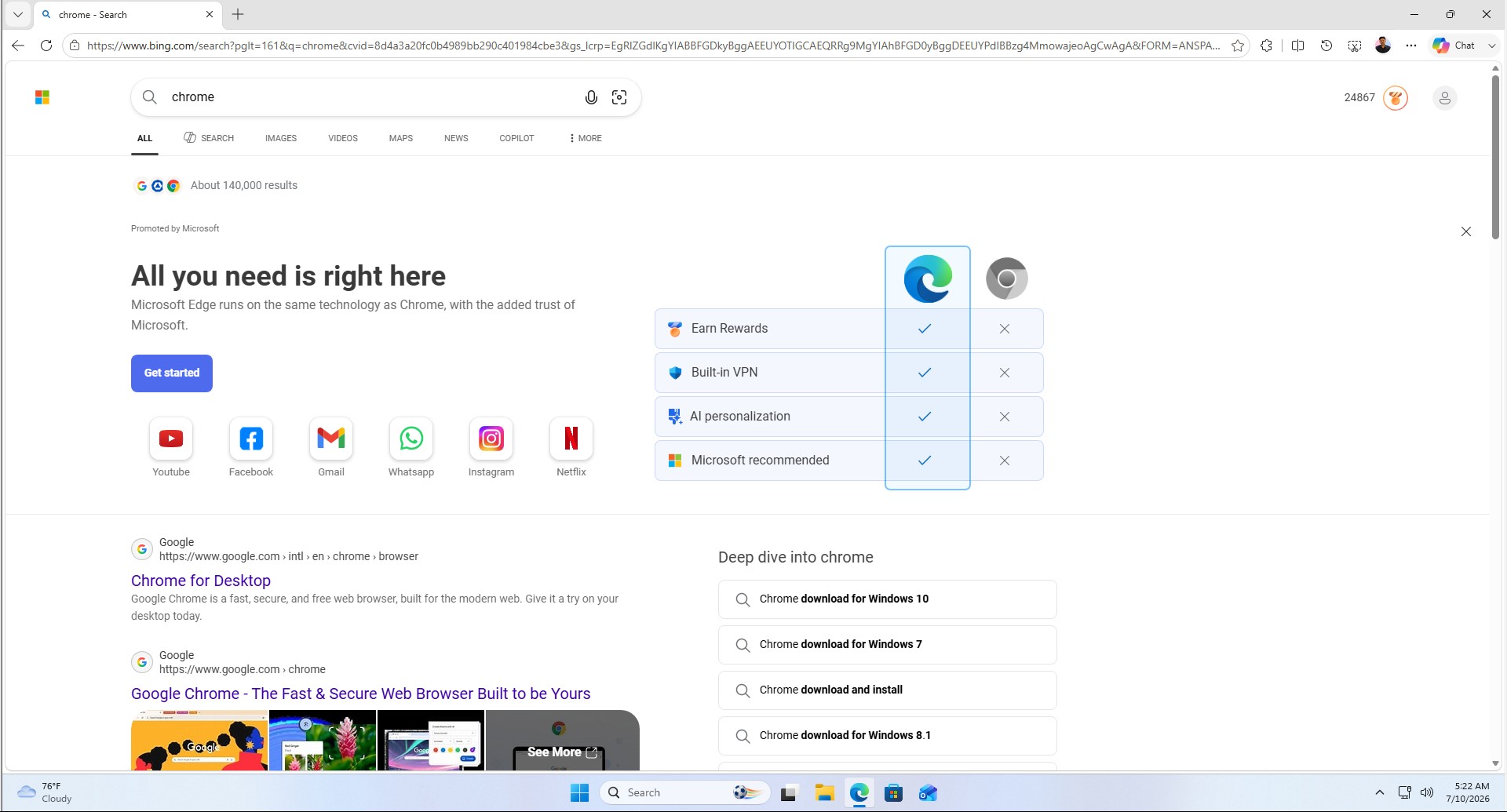Switch to the NEWS tab
The height and width of the screenshot is (812, 1507).
[456, 138]
